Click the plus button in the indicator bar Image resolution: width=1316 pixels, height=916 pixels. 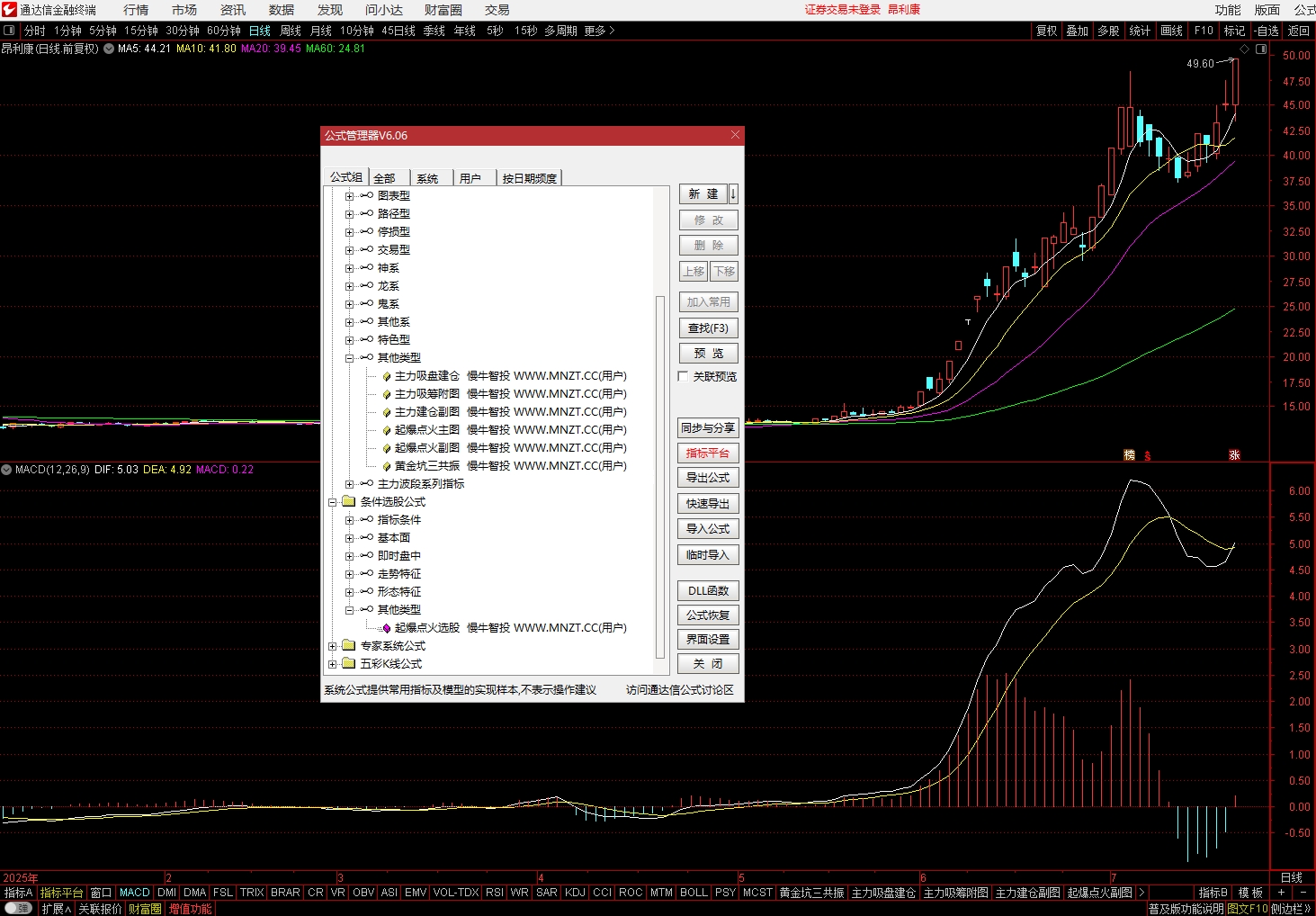(x=1281, y=893)
